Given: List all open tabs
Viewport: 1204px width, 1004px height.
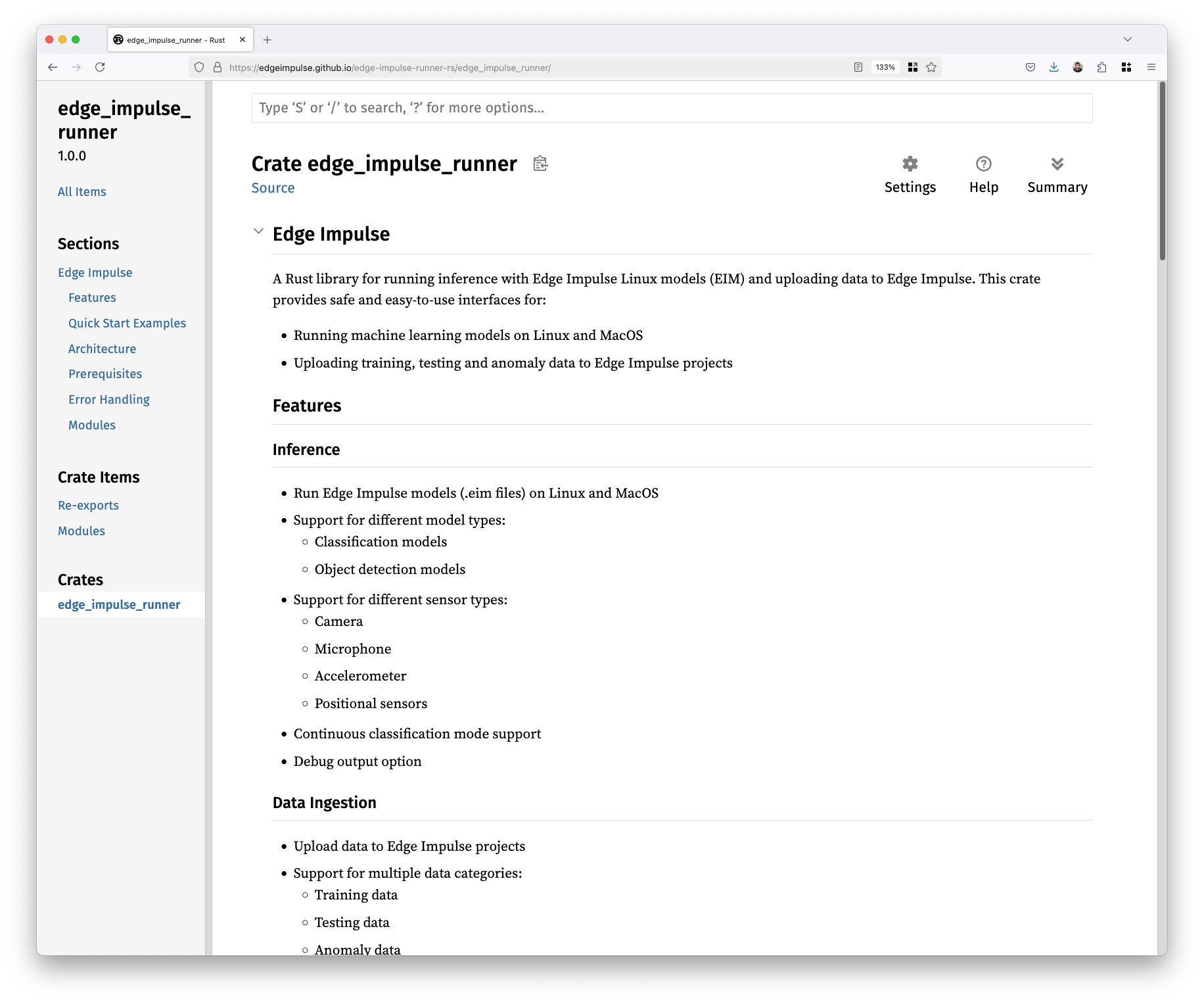Looking at the screenshot, I should pos(1128,39).
